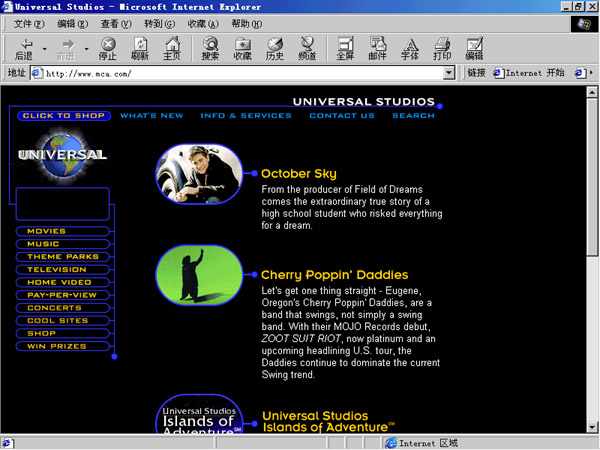Viewport: 600px width, 450px height.
Task: Expand the address bar URL dropdown
Action: (x=448, y=73)
